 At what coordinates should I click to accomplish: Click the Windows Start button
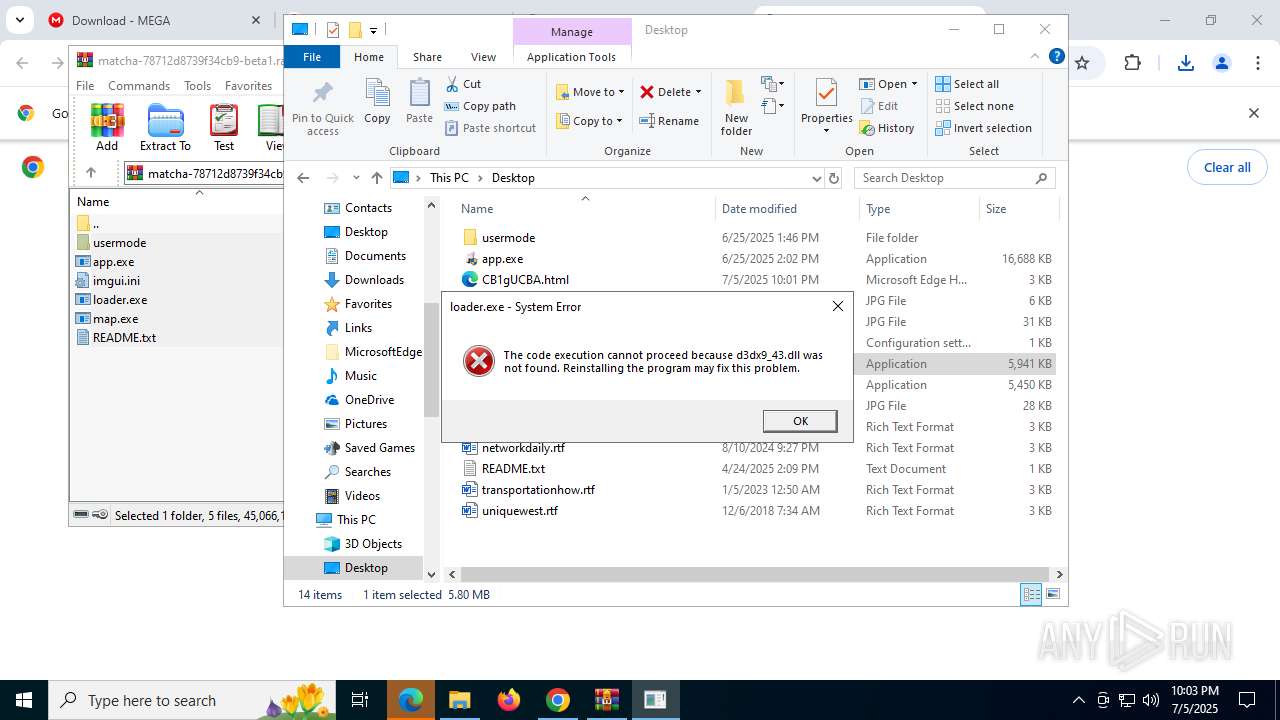(x=24, y=700)
